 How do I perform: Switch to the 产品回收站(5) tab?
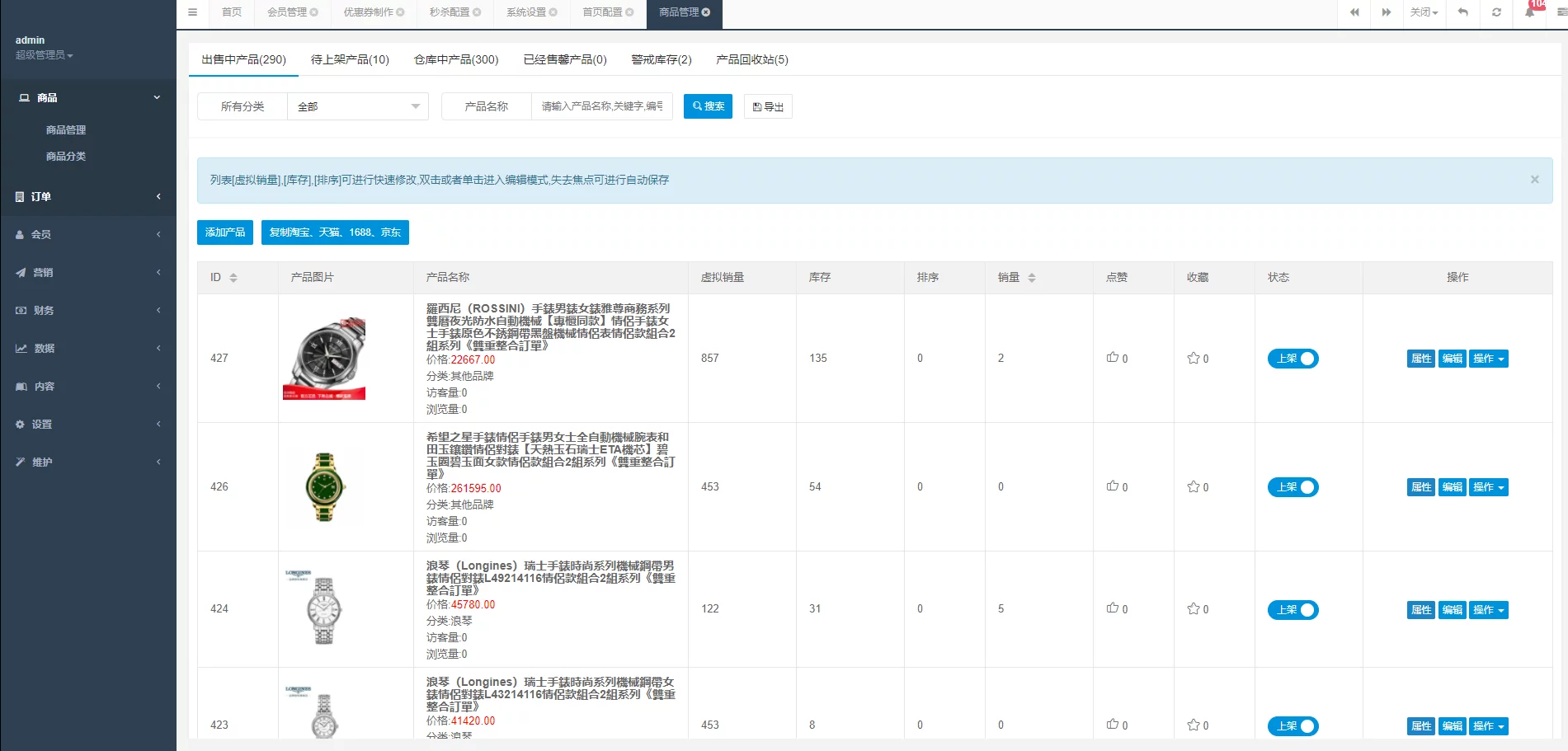click(752, 59)
